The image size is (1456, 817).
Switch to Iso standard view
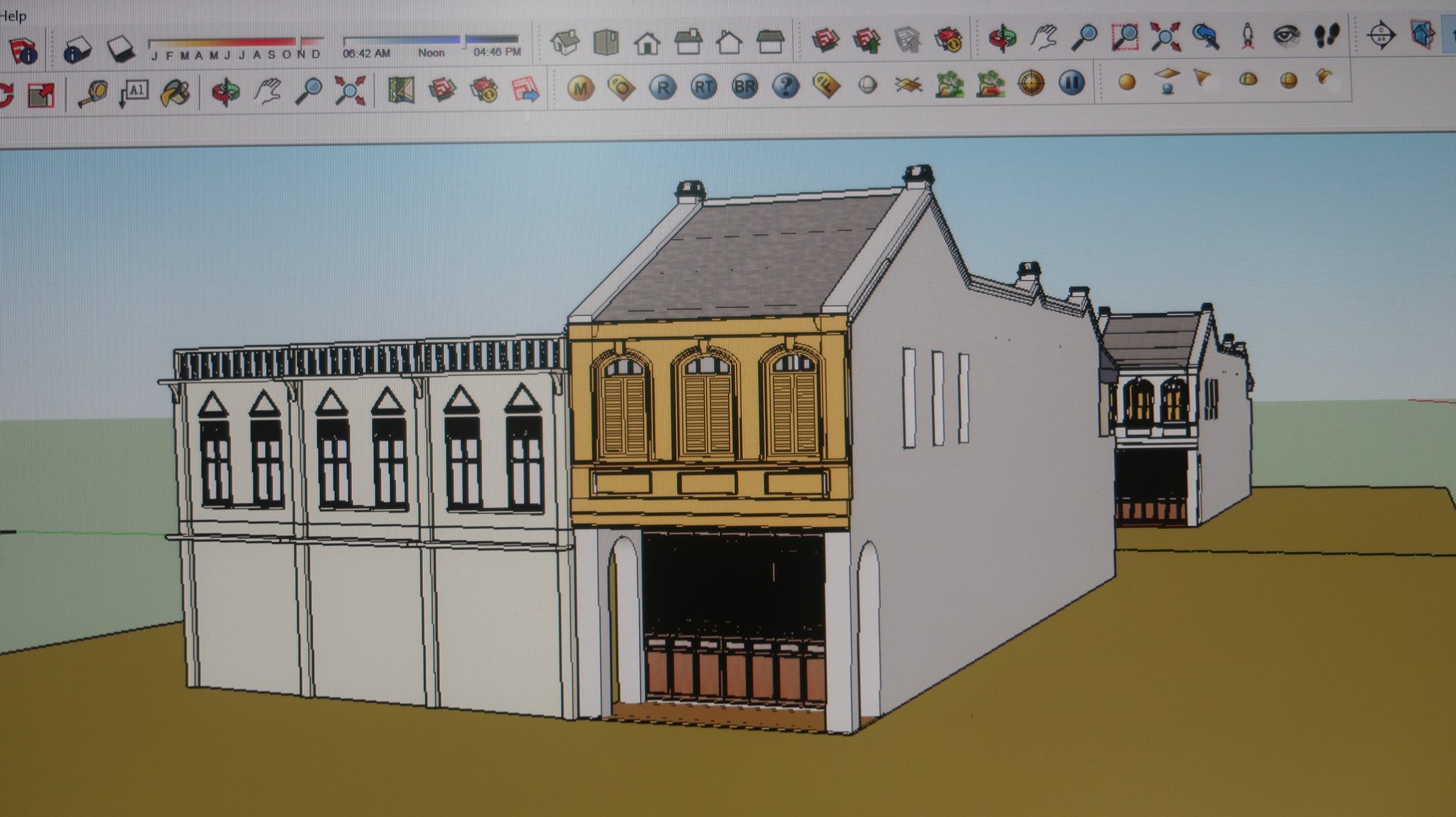(565, 43)
